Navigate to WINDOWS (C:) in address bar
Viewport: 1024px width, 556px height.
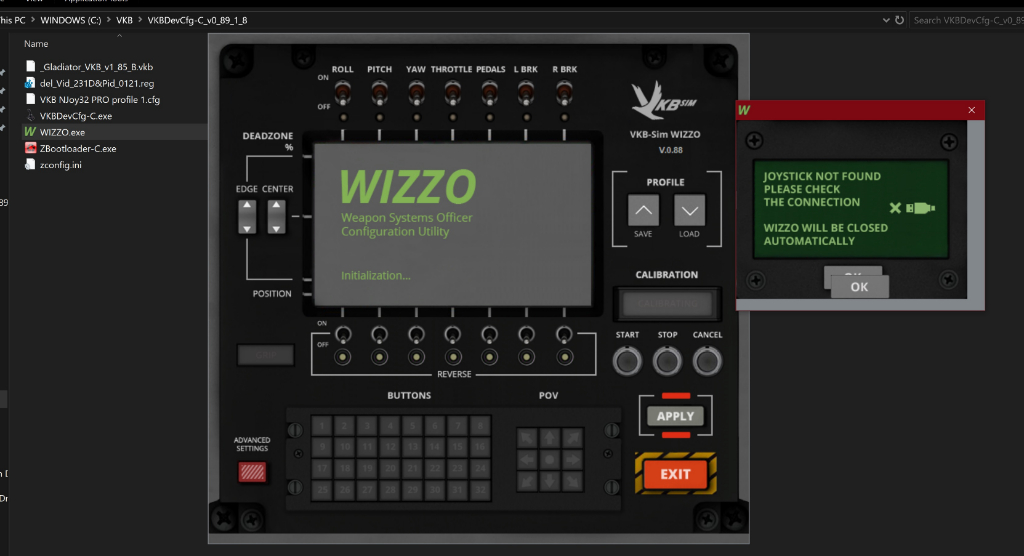coord(71,20)
